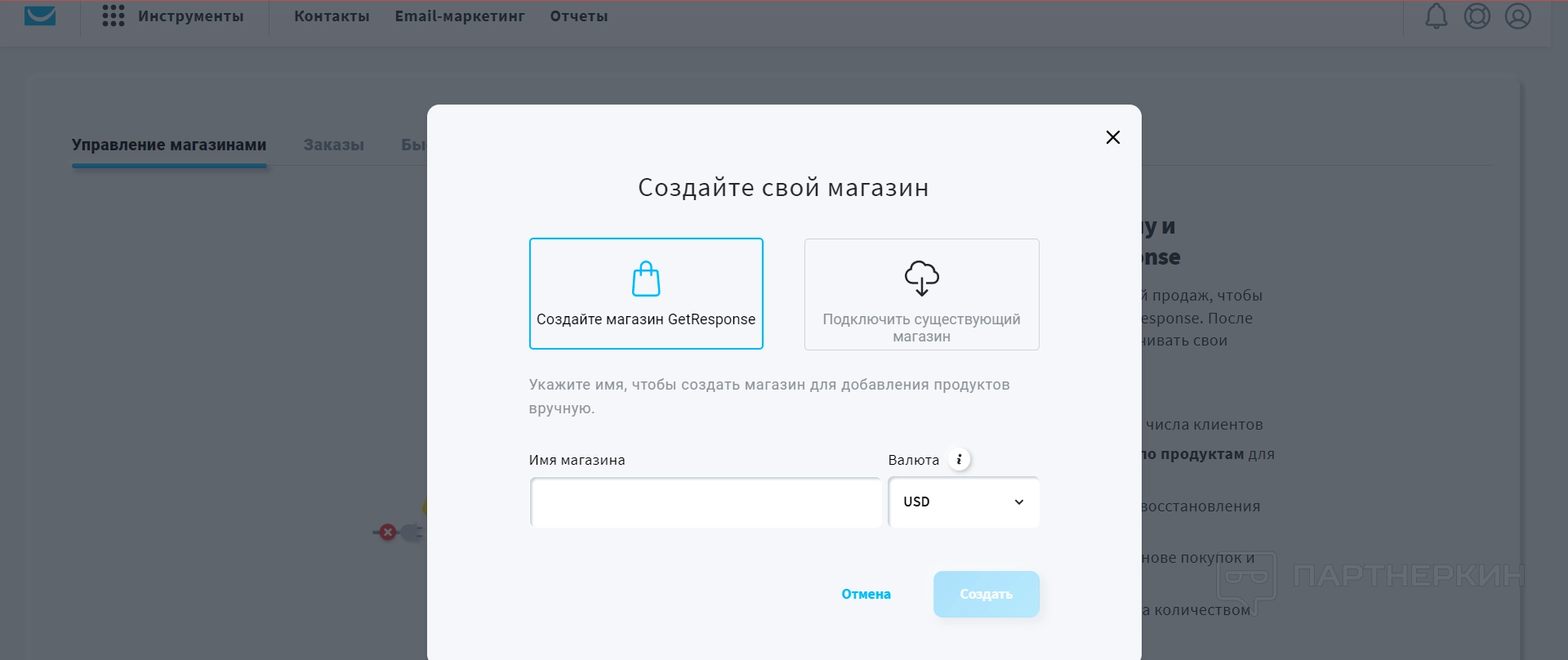Switch to Управление магазинами tab
The image size is (1568, 660).
point(169,145)
